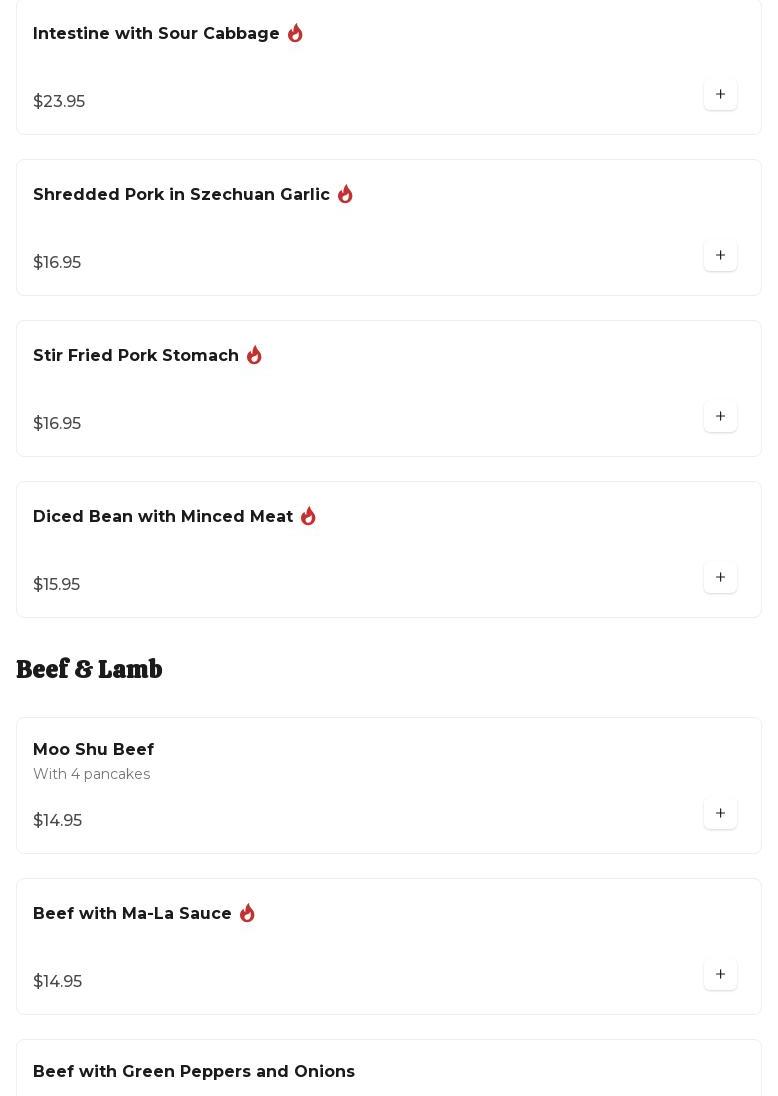Image resolution: width=778 pixels, height=1096 pixels.
Task: Open Intestine with Sour Cabbage item
Action: [x=156, y=34]
